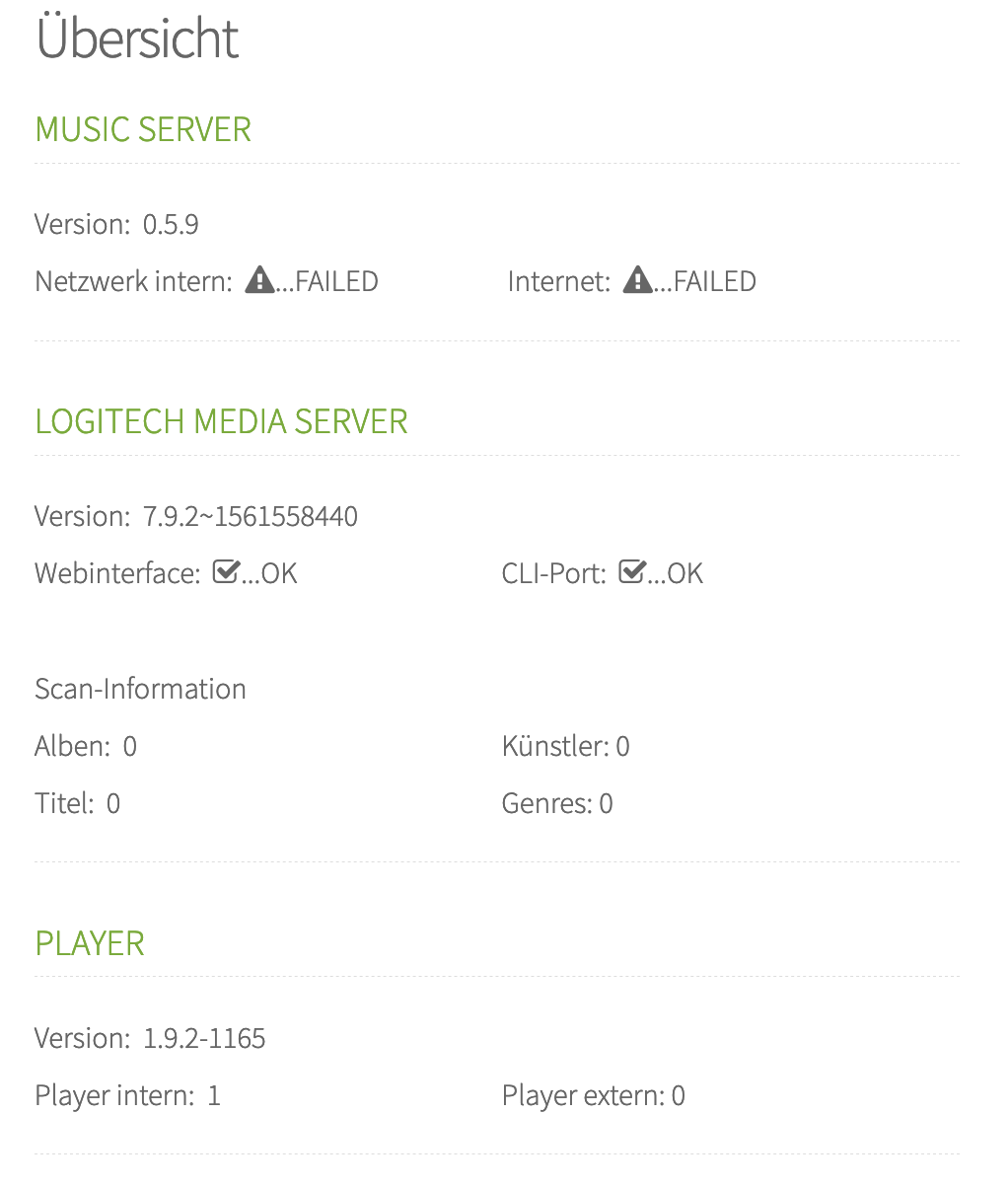Select the MUSIC SERVER section heading

point(143,130)
